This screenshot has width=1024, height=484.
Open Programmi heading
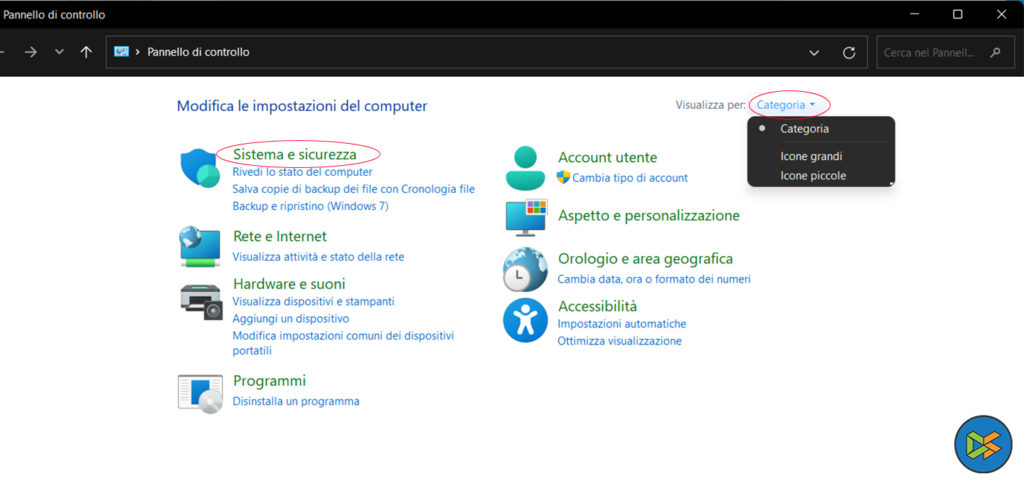tap(269, 381)
